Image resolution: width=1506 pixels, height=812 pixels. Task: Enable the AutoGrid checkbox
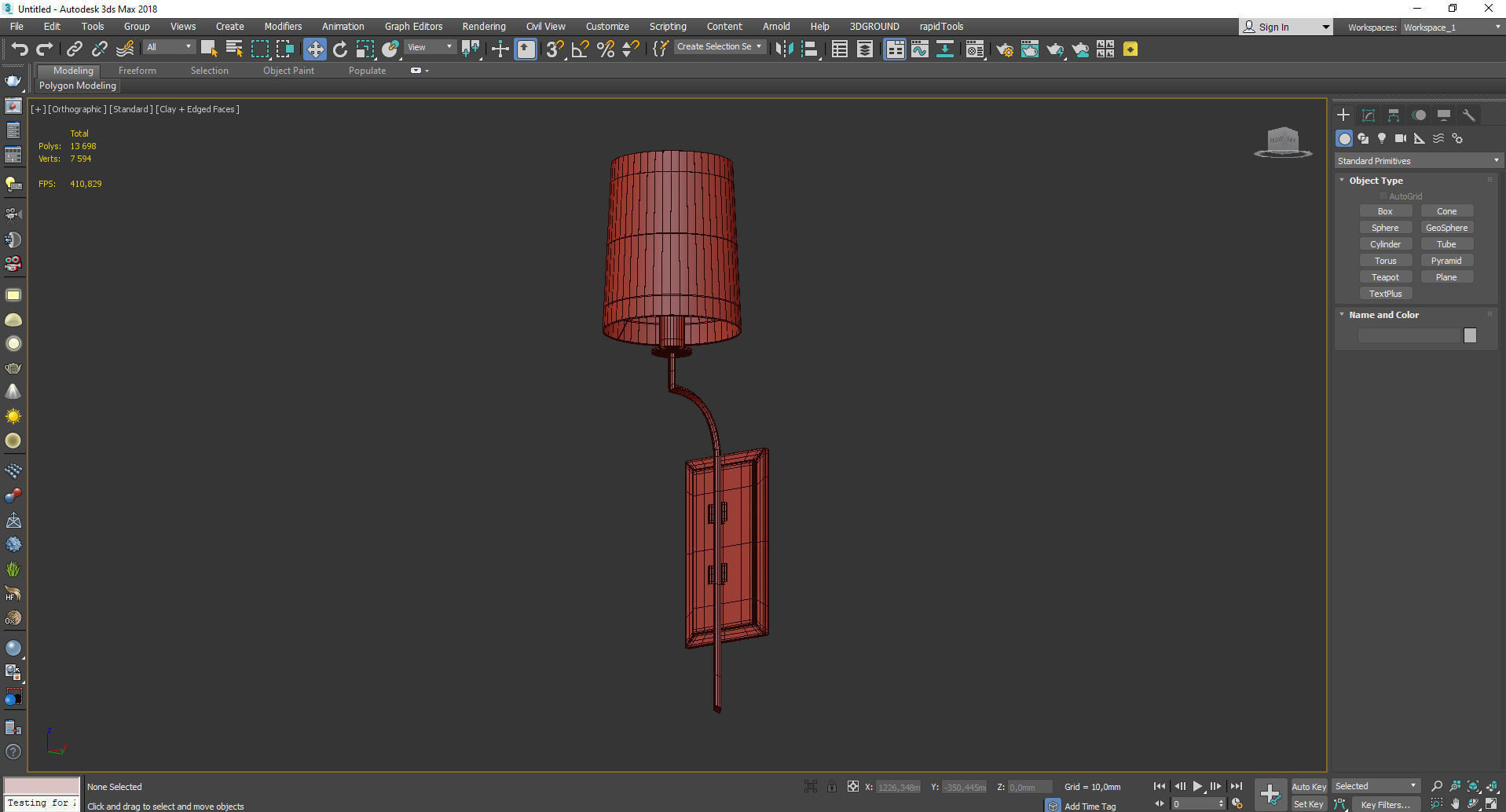click(x=1383, y=196)
